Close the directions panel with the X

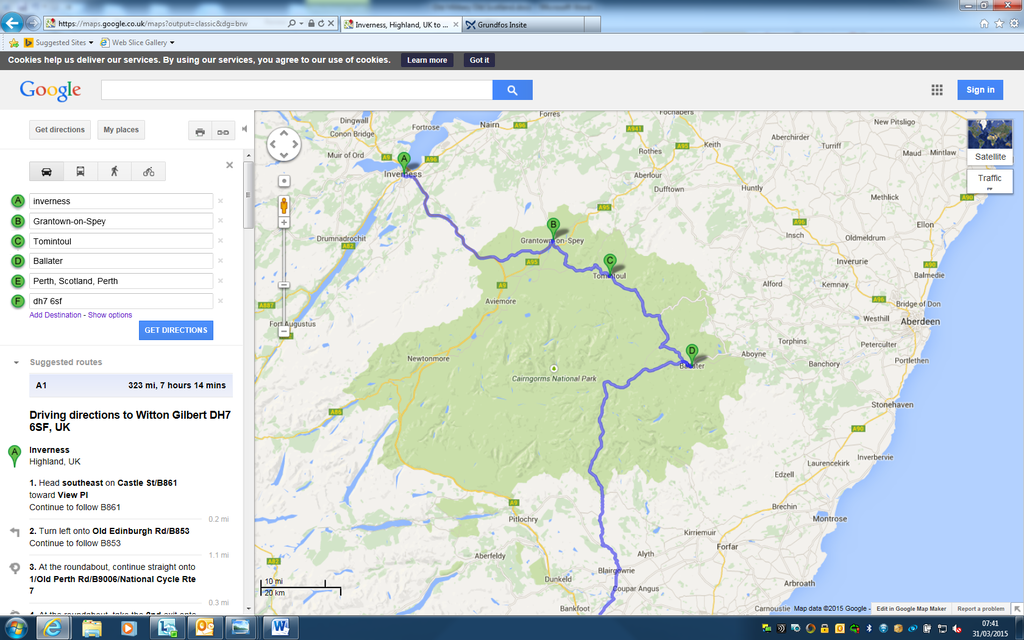[x=229, y=165]
